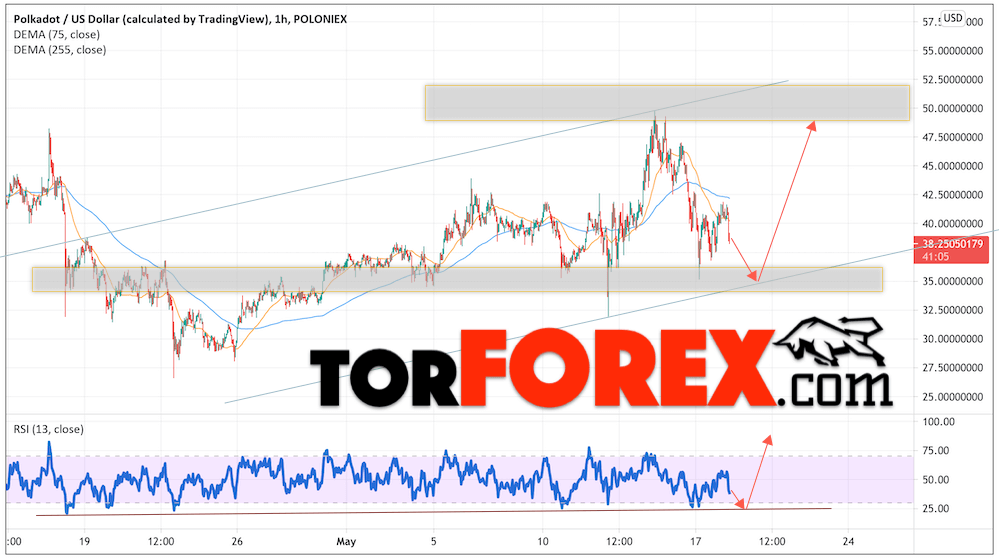Click the 41:05 countdown timer label

click(935, 257)
